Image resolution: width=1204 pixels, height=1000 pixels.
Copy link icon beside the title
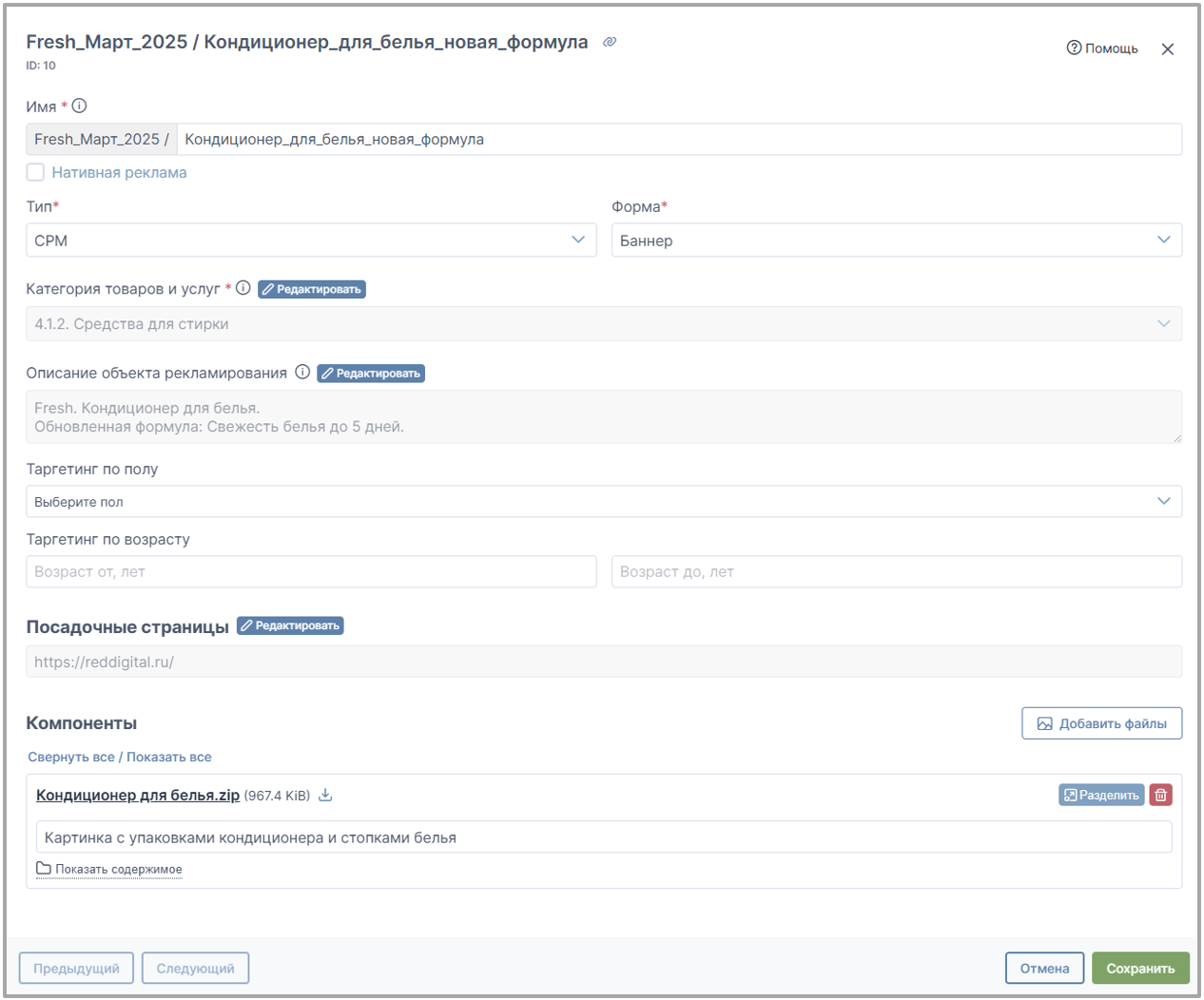click(x=610, y=42)
